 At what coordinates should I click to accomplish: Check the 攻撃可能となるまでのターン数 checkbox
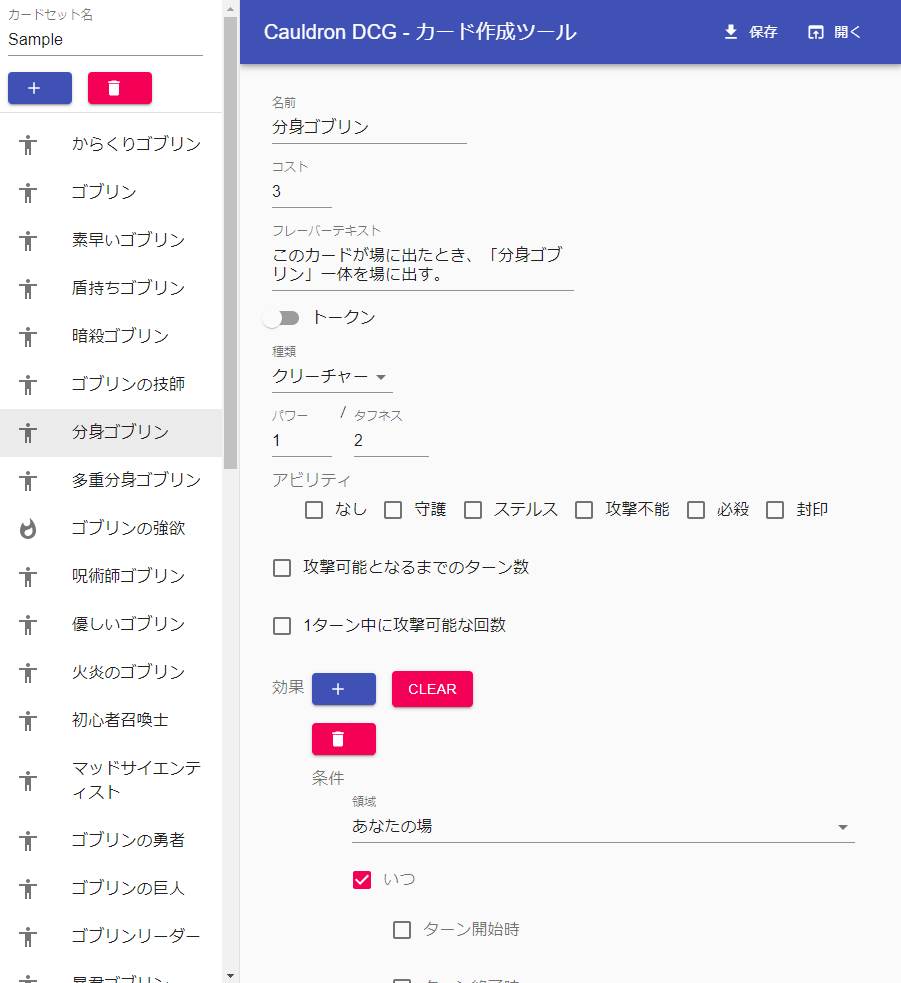pyautogui.click(x=281, y=568)
